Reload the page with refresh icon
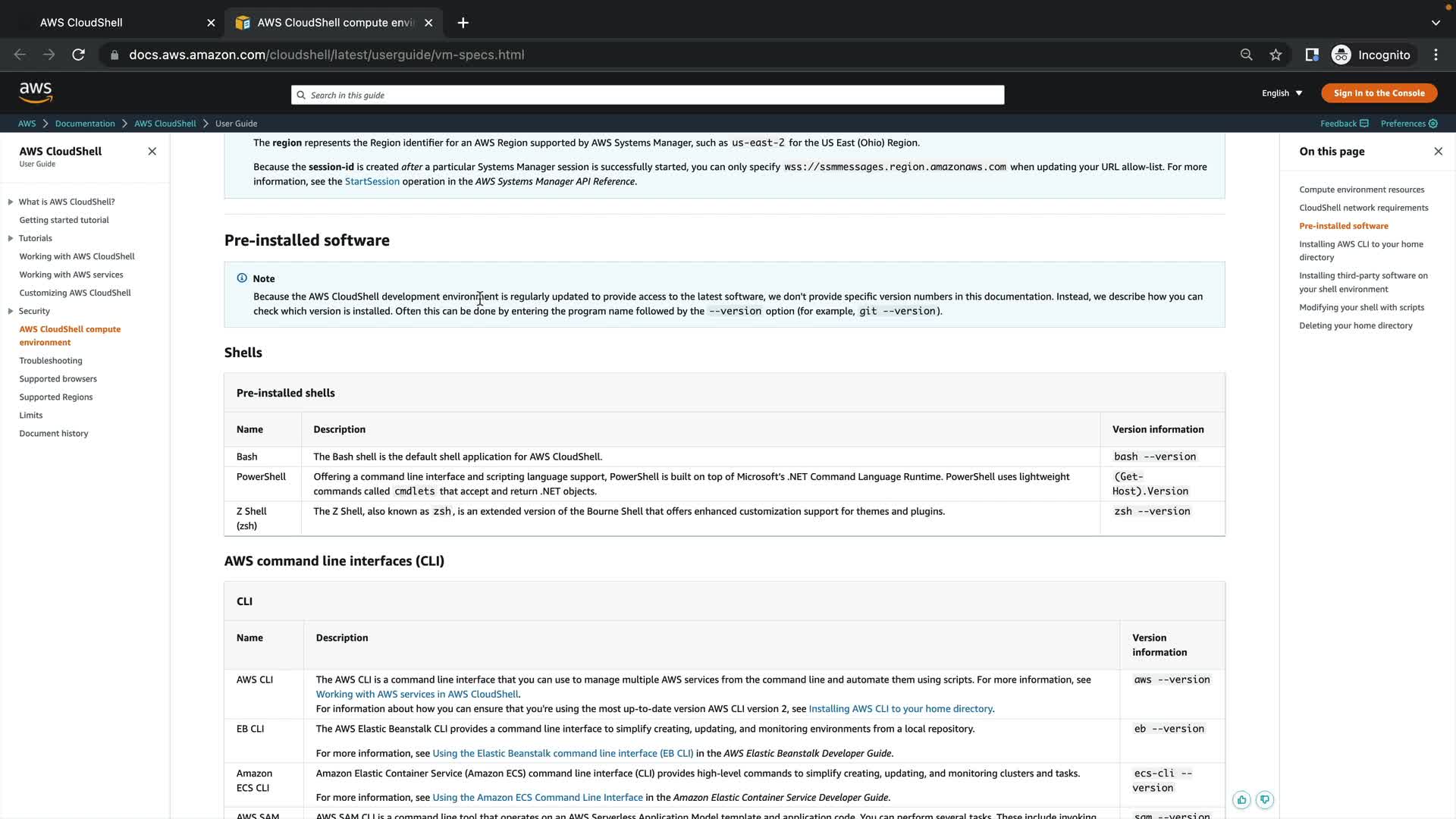This screenshot has width=1456, height=819. (78, 55)
